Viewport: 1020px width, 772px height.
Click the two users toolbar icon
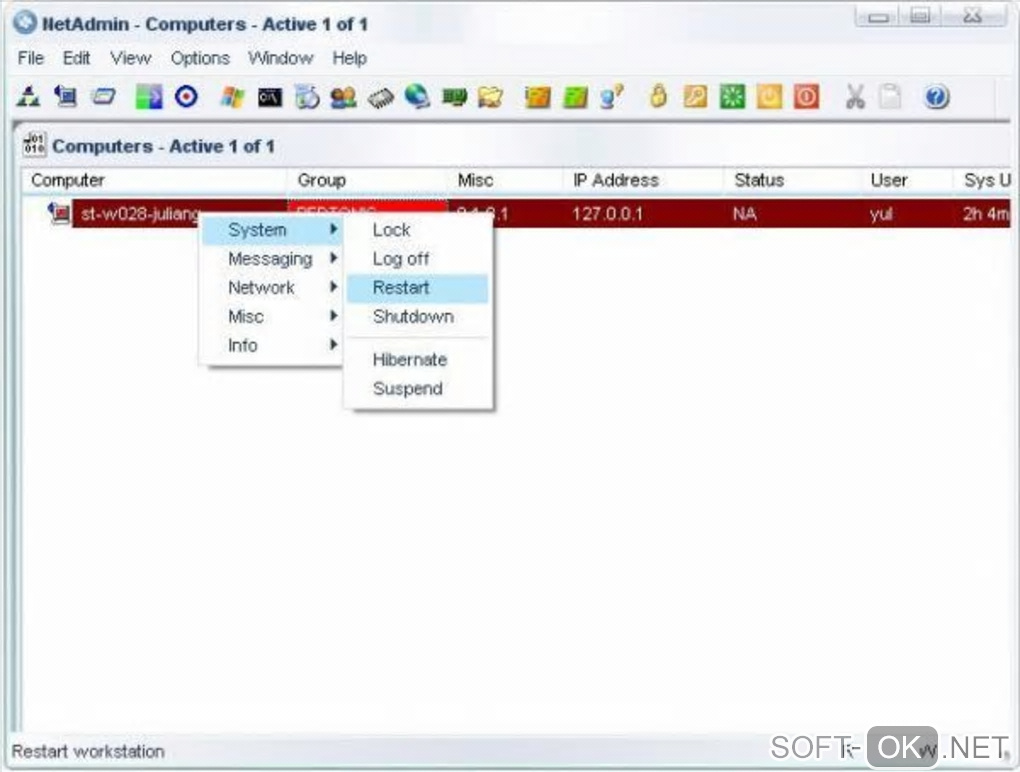343,98
